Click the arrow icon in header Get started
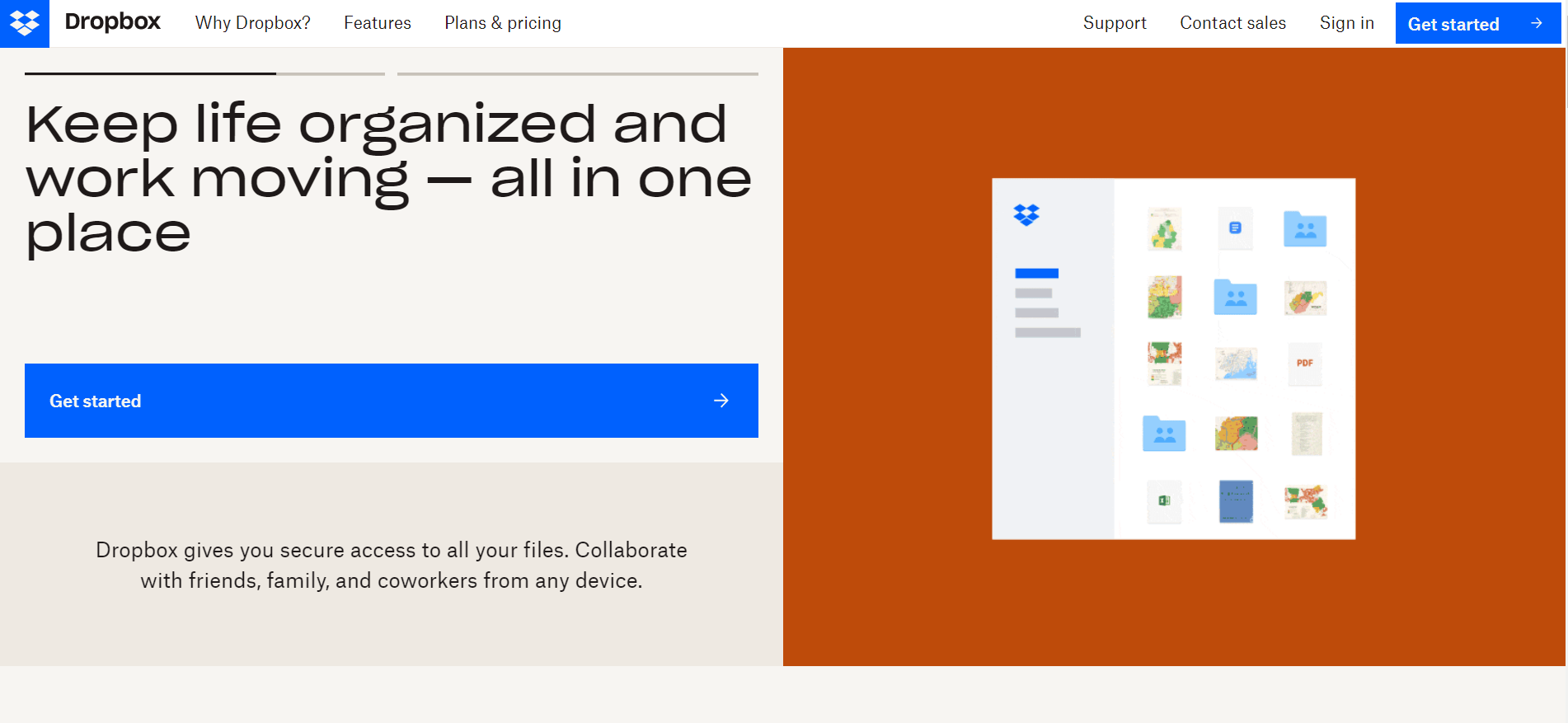Image resolution: width=1568 pixels, height=723 pixels. point(1537,23)
